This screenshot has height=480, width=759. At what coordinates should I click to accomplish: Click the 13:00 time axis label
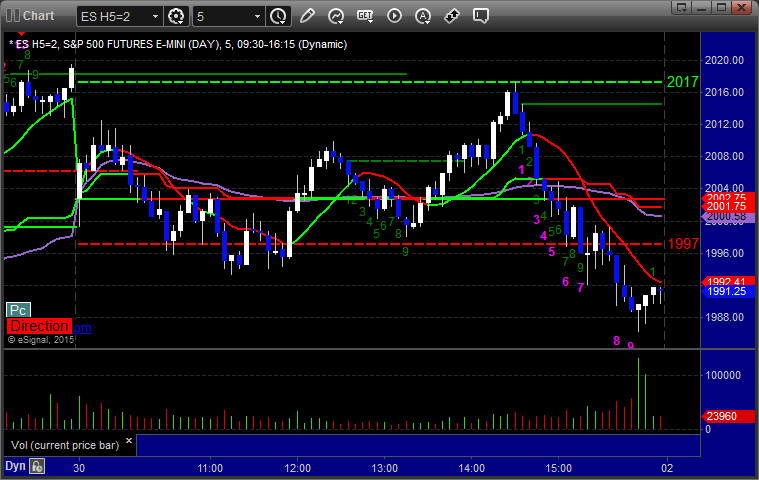click(x=384, y=468)
